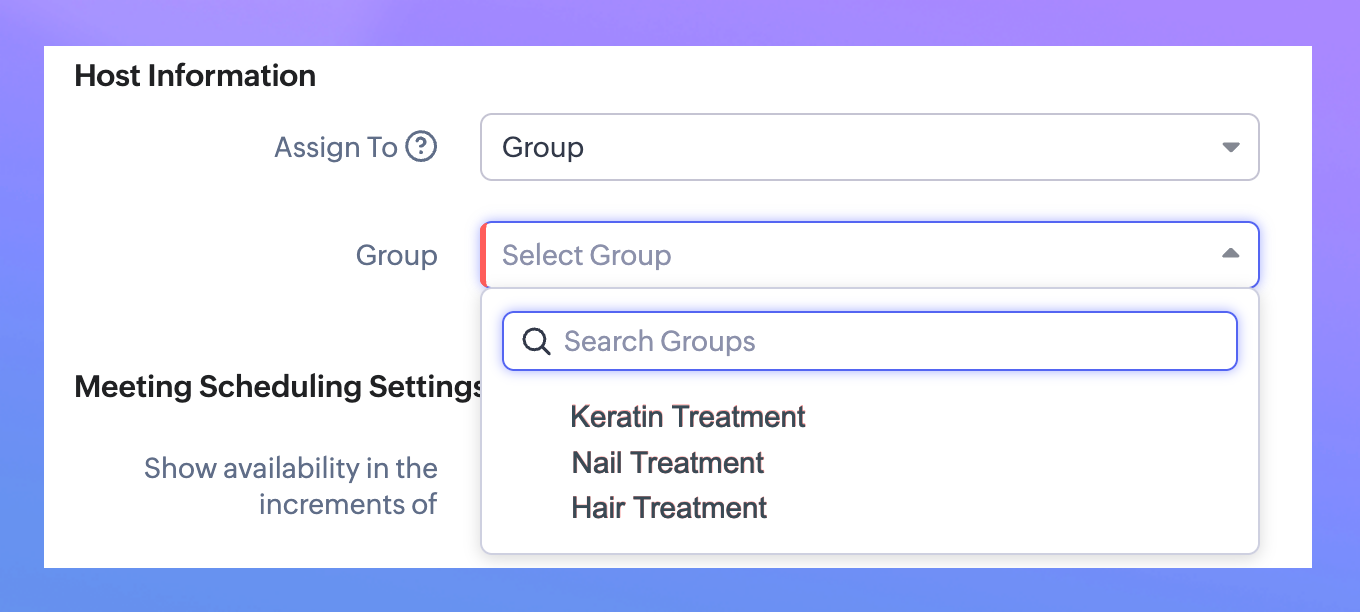Pick Hair Treatment in the dropdown list
Viewport: 1360px width, 612px height.
pos(669,508)
